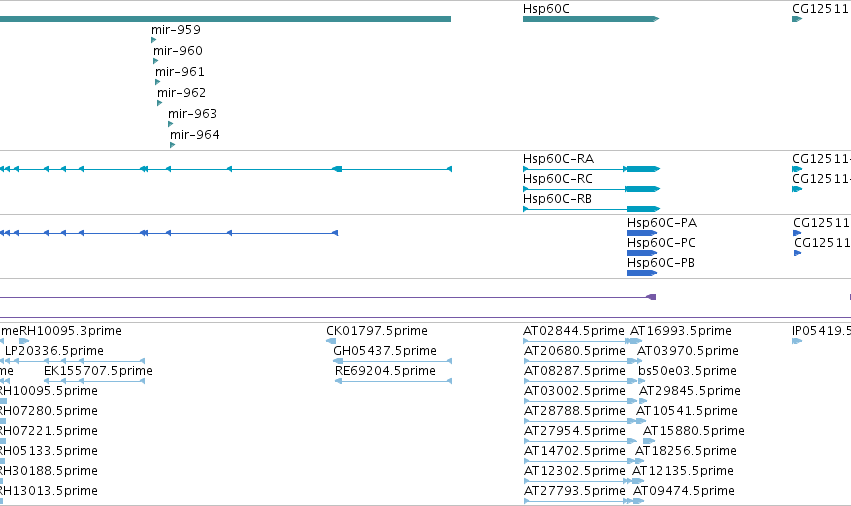The height and width of the screenshot is (506, 851).
Task: Click the Hsp60C gene name label
Action: click(546, 9)
